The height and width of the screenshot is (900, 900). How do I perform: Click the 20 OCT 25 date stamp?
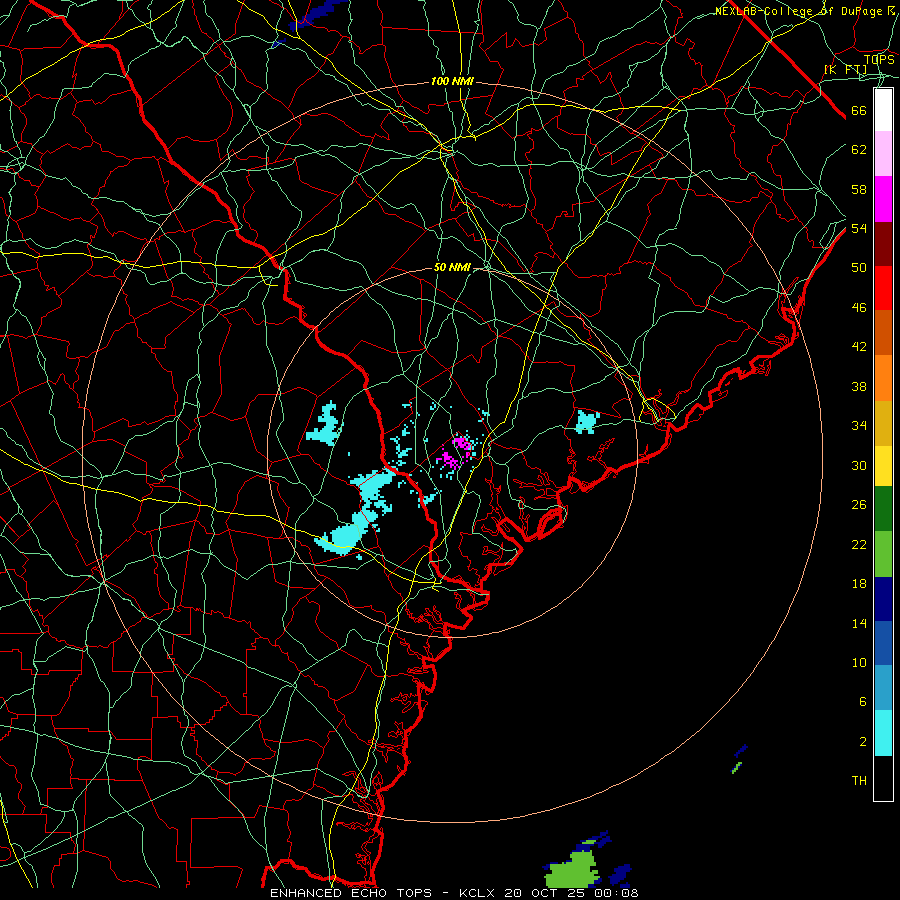tap(545, 893)
